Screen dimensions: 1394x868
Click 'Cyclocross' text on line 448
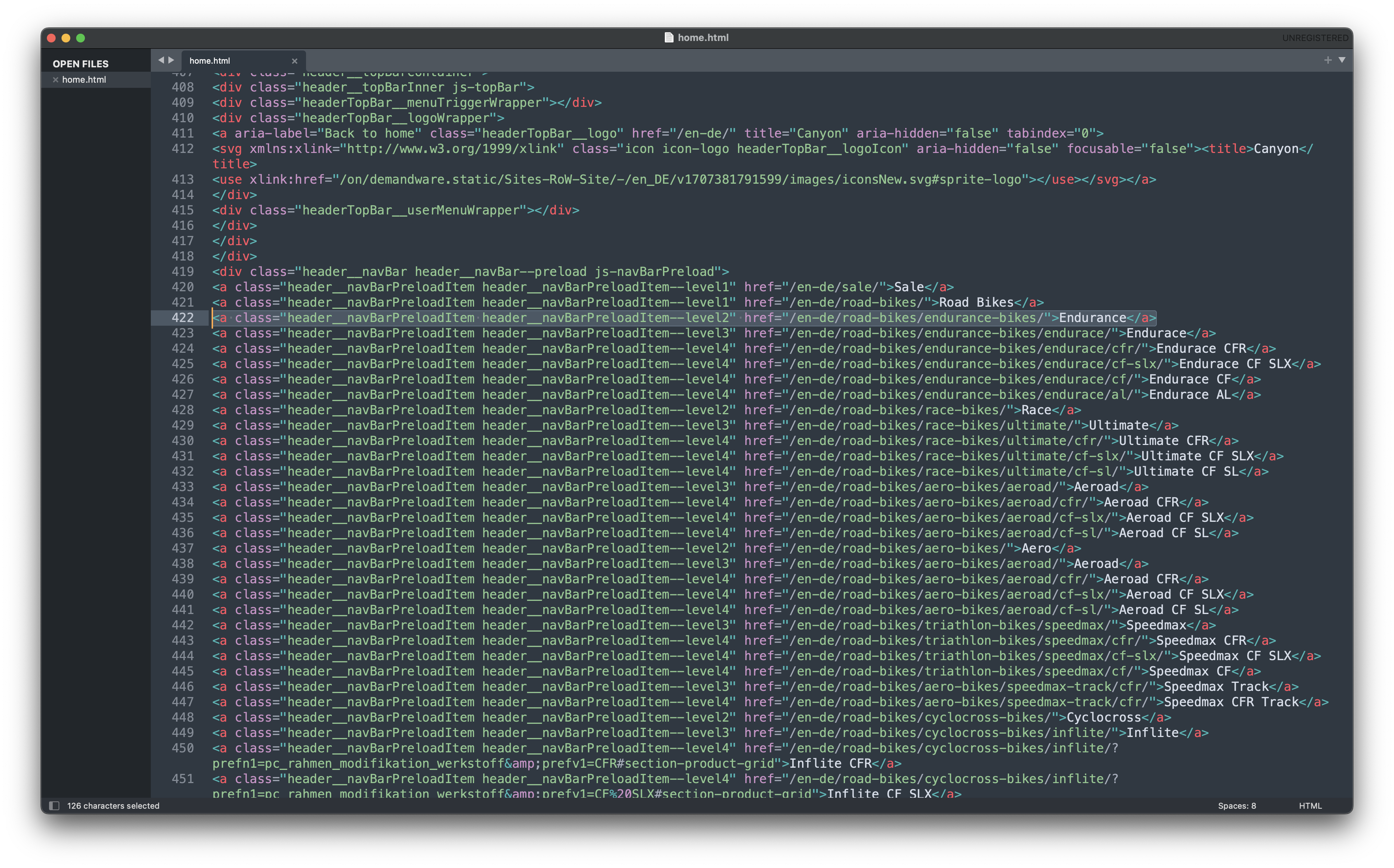(x=1103, y=718)
